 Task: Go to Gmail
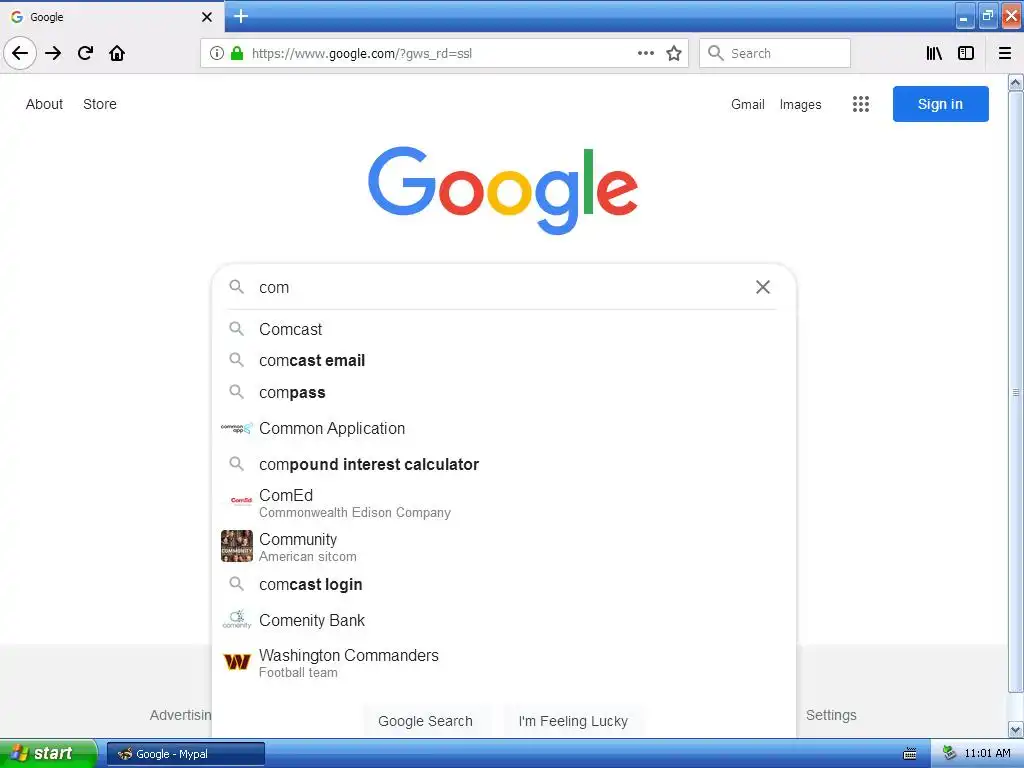[748, 104]
